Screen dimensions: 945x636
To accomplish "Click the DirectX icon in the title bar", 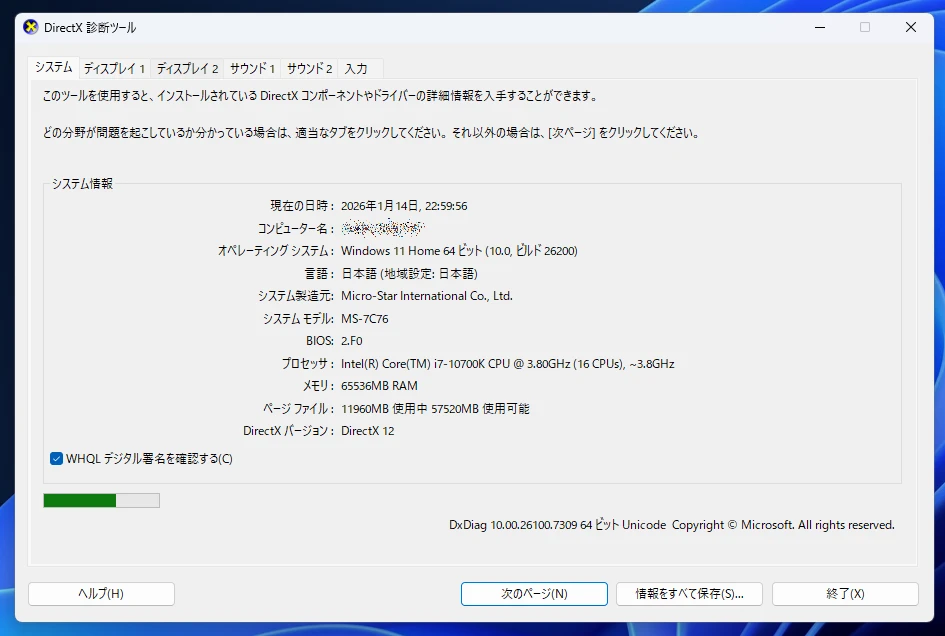I will click(31, 28).
